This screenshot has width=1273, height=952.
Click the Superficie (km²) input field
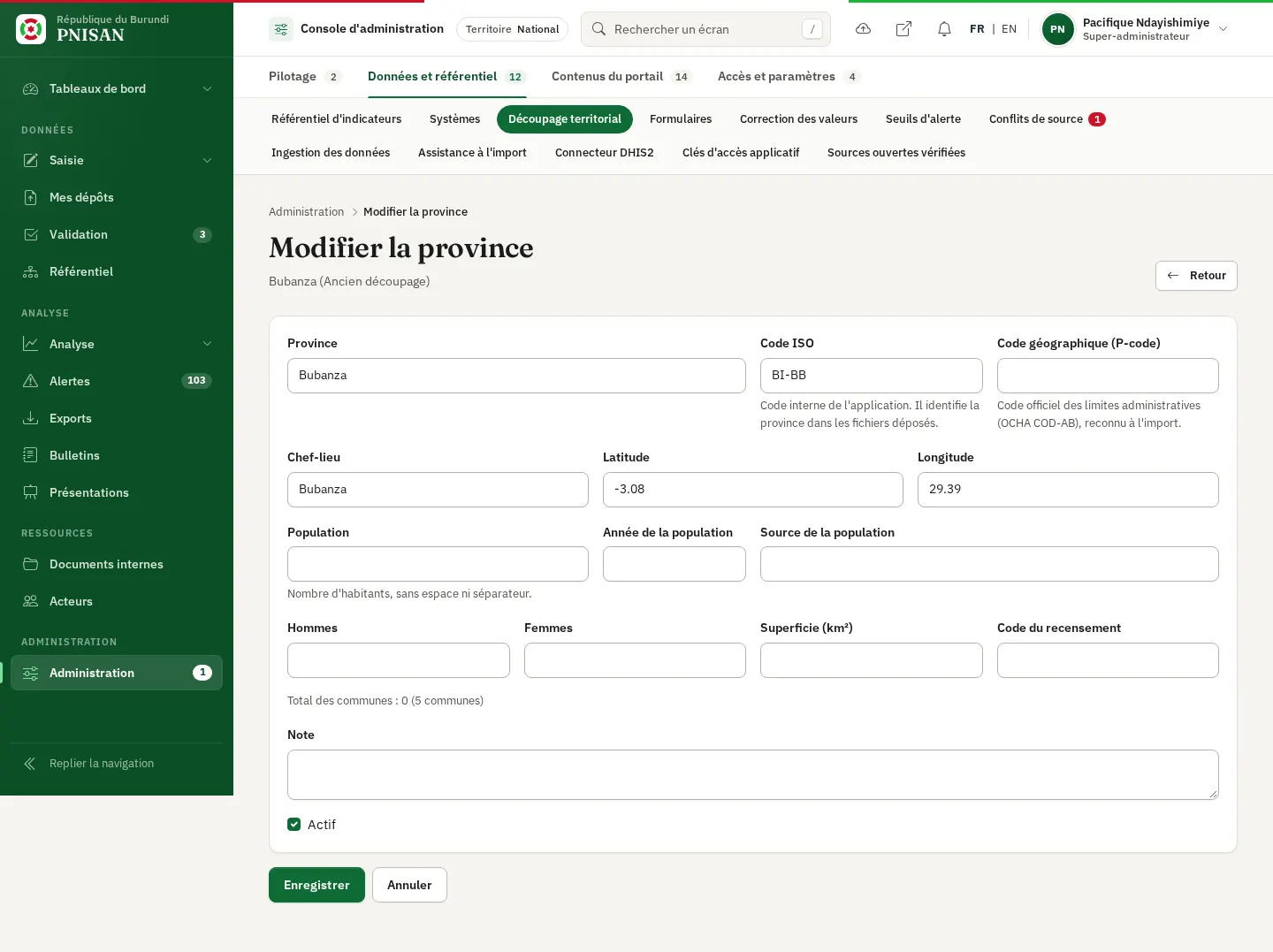coord(872,660)
